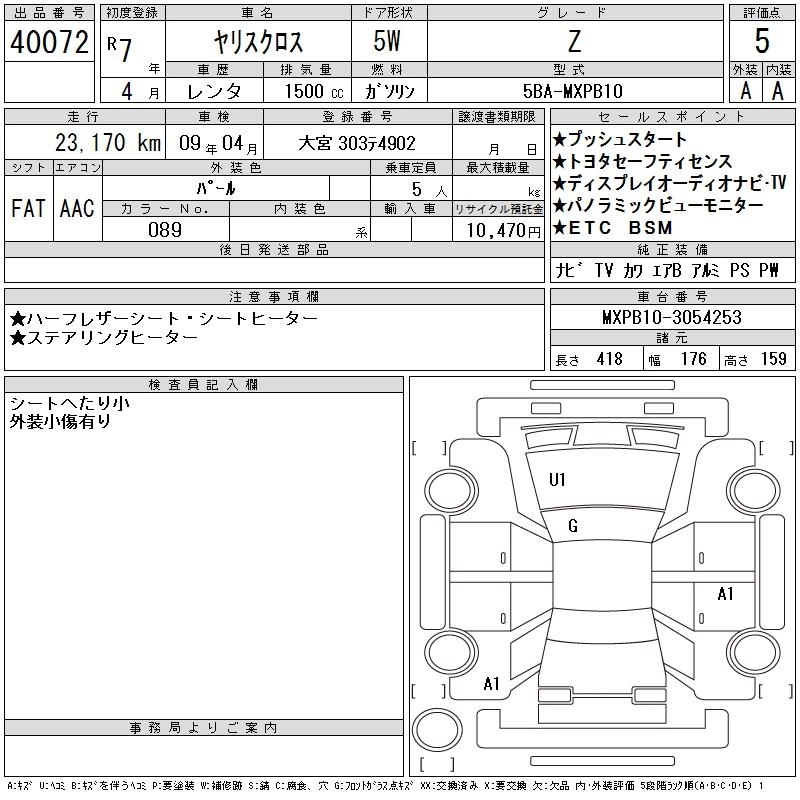
Task: Click the car name ヤリスクロス field
Action: (x=258, y=43)
